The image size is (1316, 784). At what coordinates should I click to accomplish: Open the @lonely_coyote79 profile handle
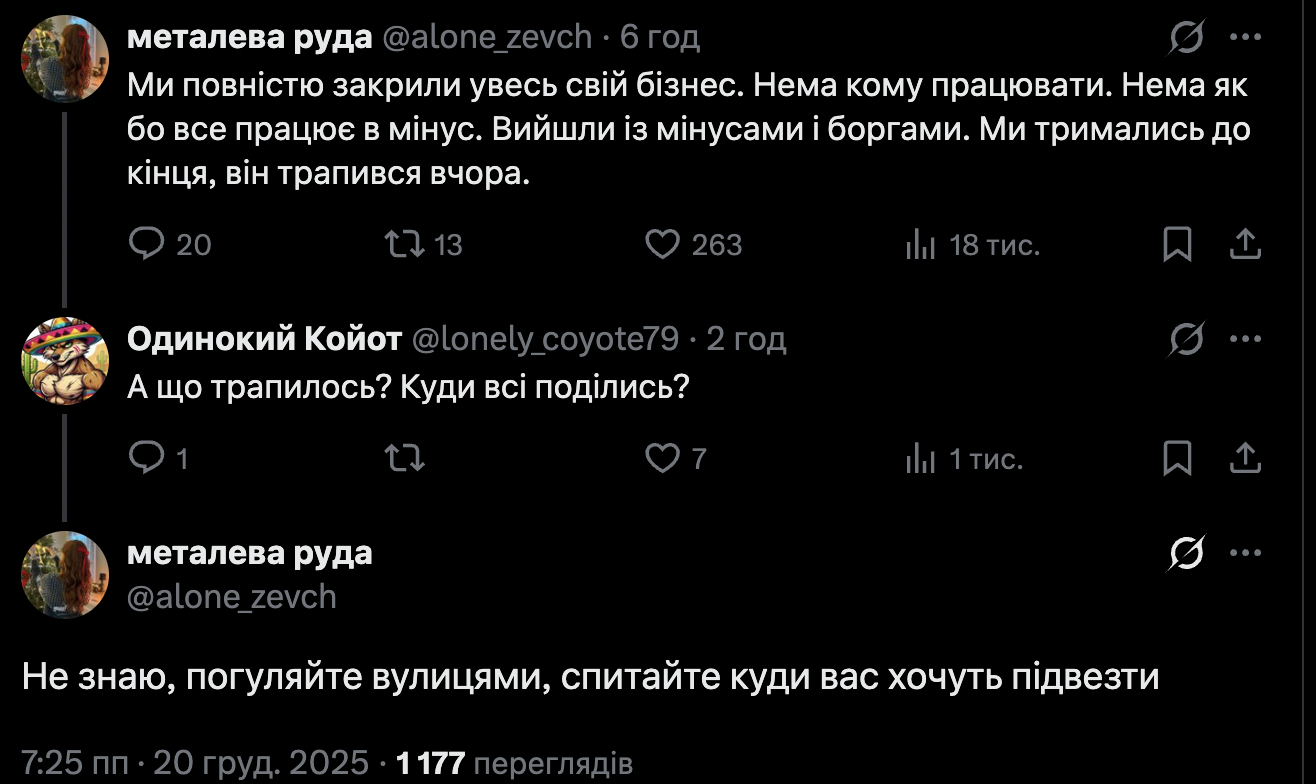point(545,340)
